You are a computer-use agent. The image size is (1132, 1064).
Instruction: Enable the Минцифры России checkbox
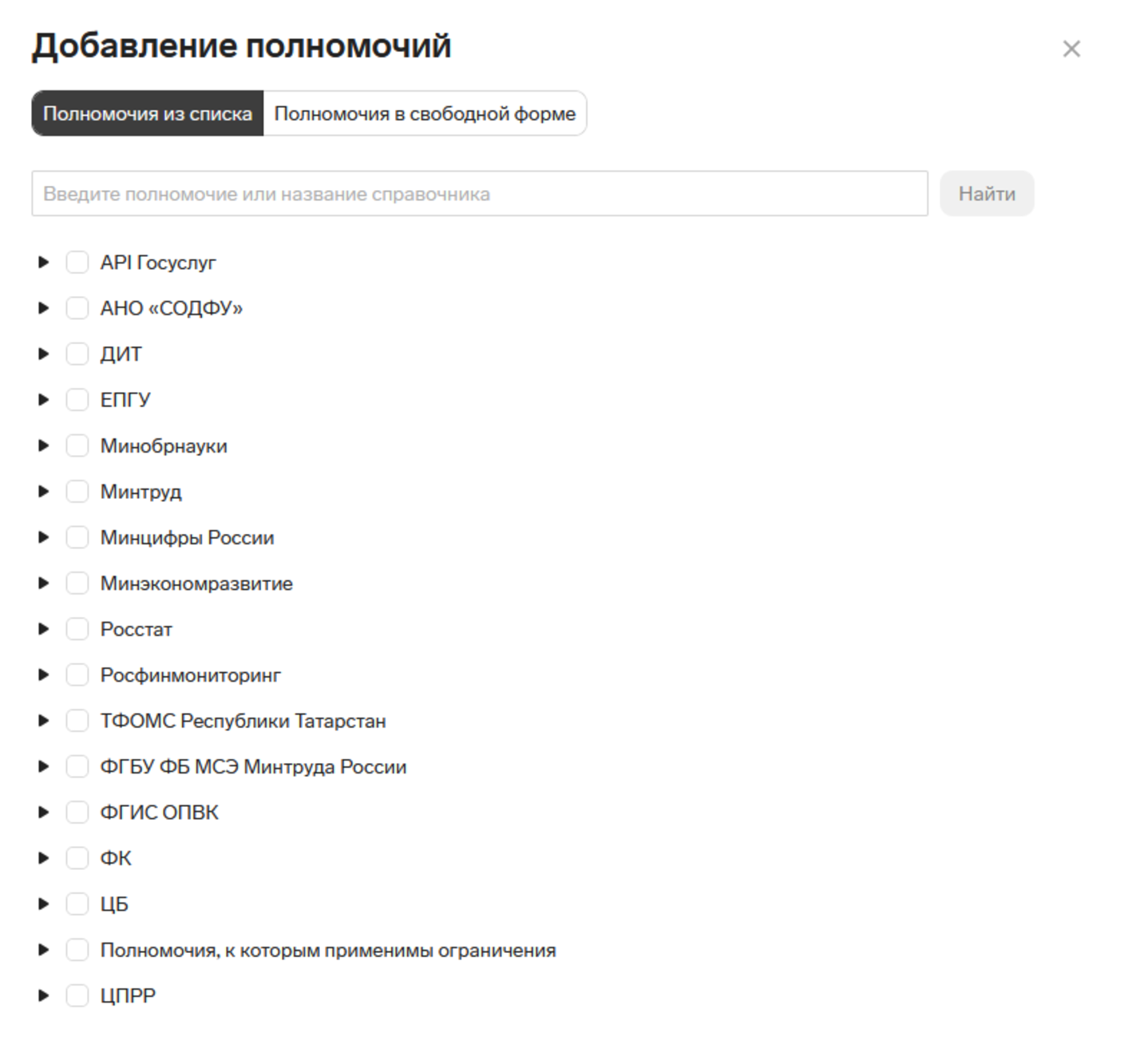click(77, 537)
